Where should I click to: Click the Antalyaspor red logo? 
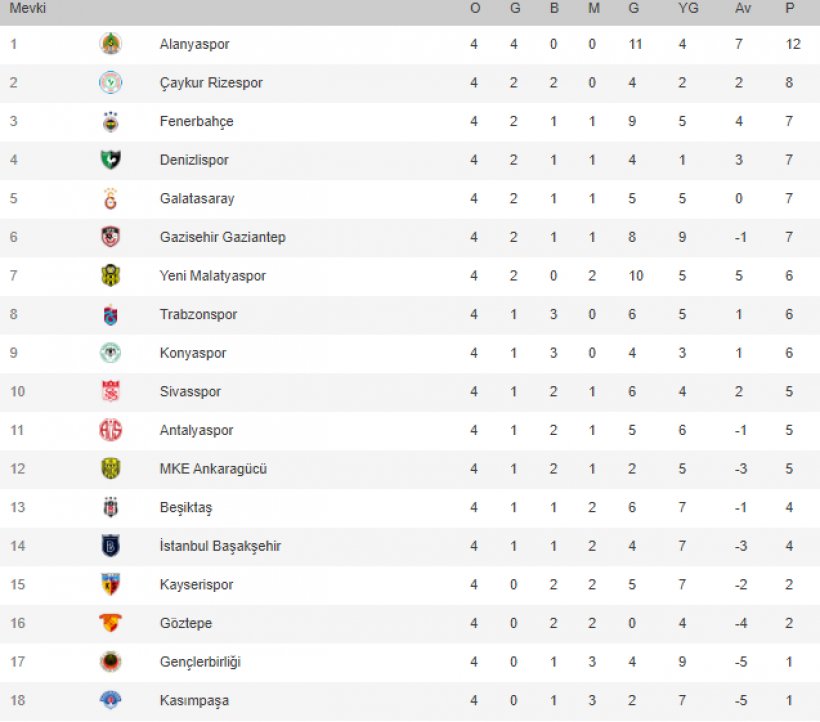coord(110,430)
